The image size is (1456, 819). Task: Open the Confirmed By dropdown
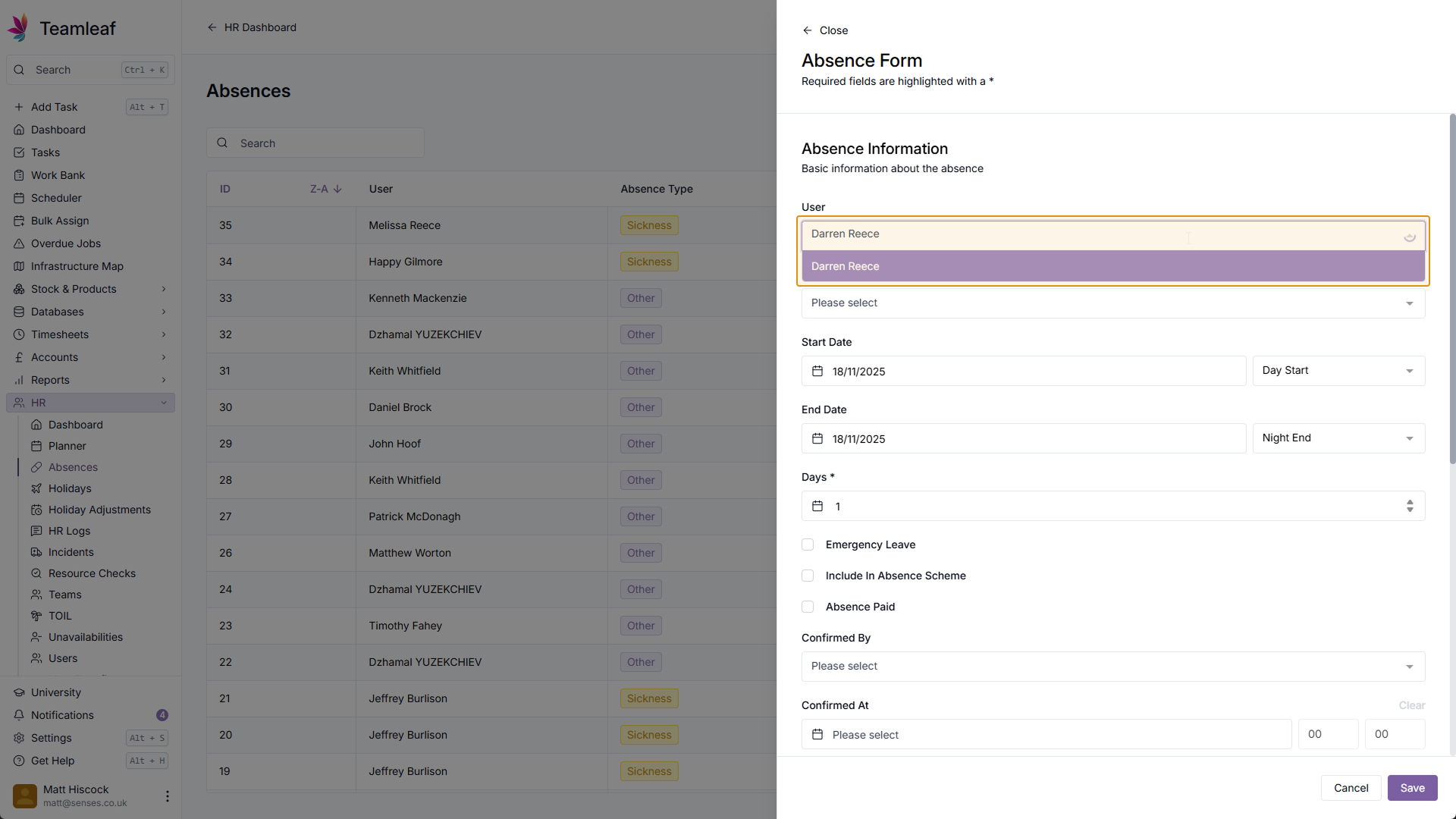coord(1112,667)
